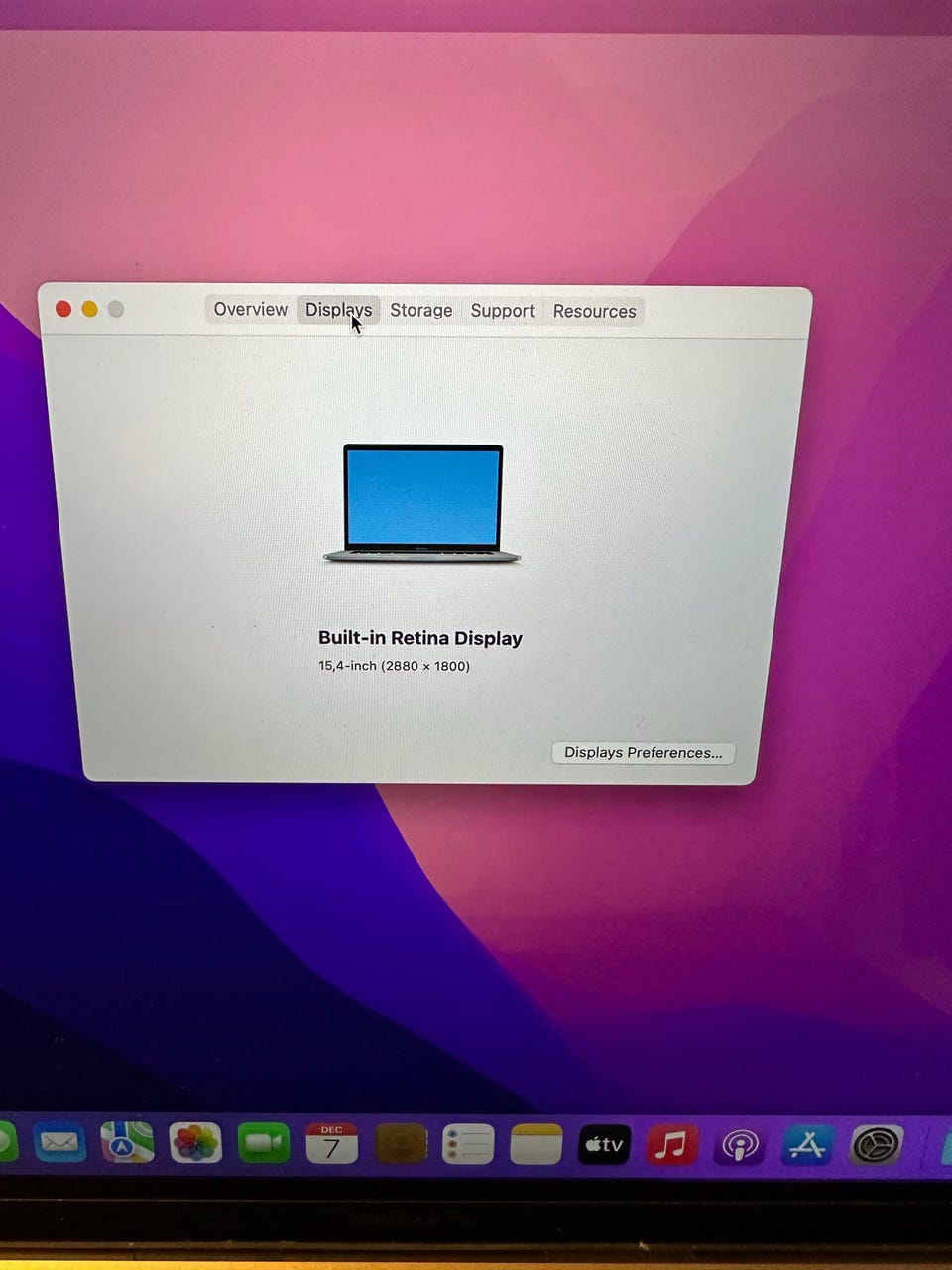Select the Displays tab

[338, 310]
